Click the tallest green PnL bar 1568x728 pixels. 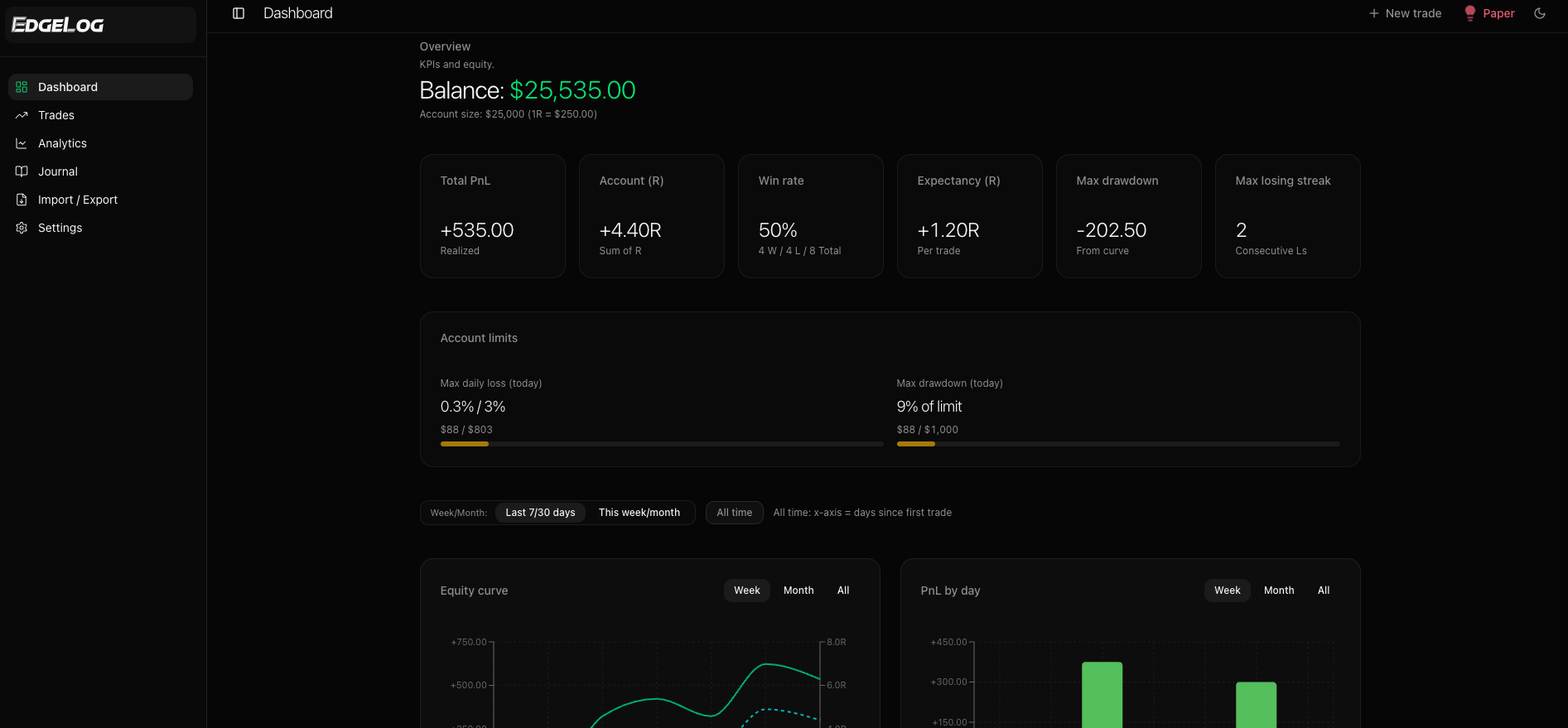coord(1102,695)
